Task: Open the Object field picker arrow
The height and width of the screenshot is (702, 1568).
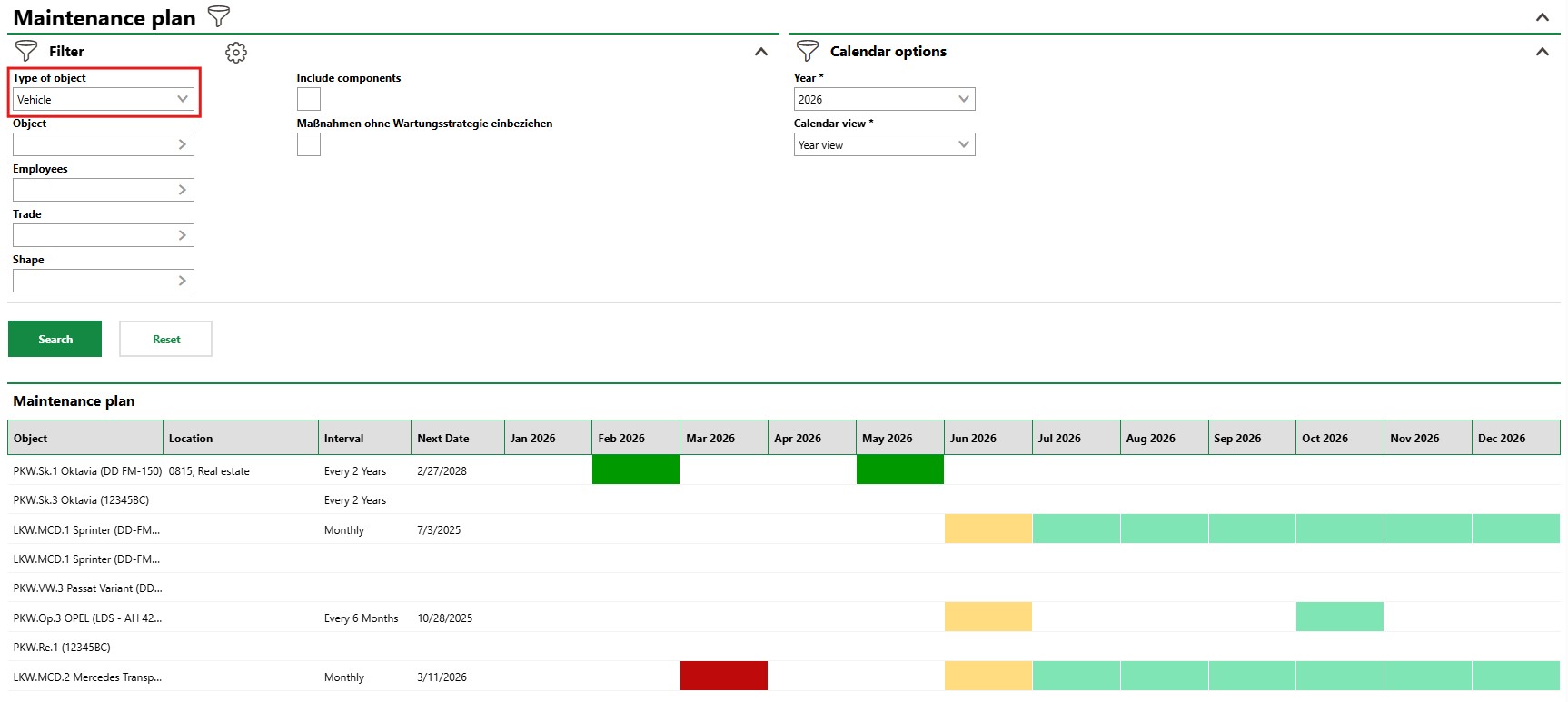Action: point(182,144)
